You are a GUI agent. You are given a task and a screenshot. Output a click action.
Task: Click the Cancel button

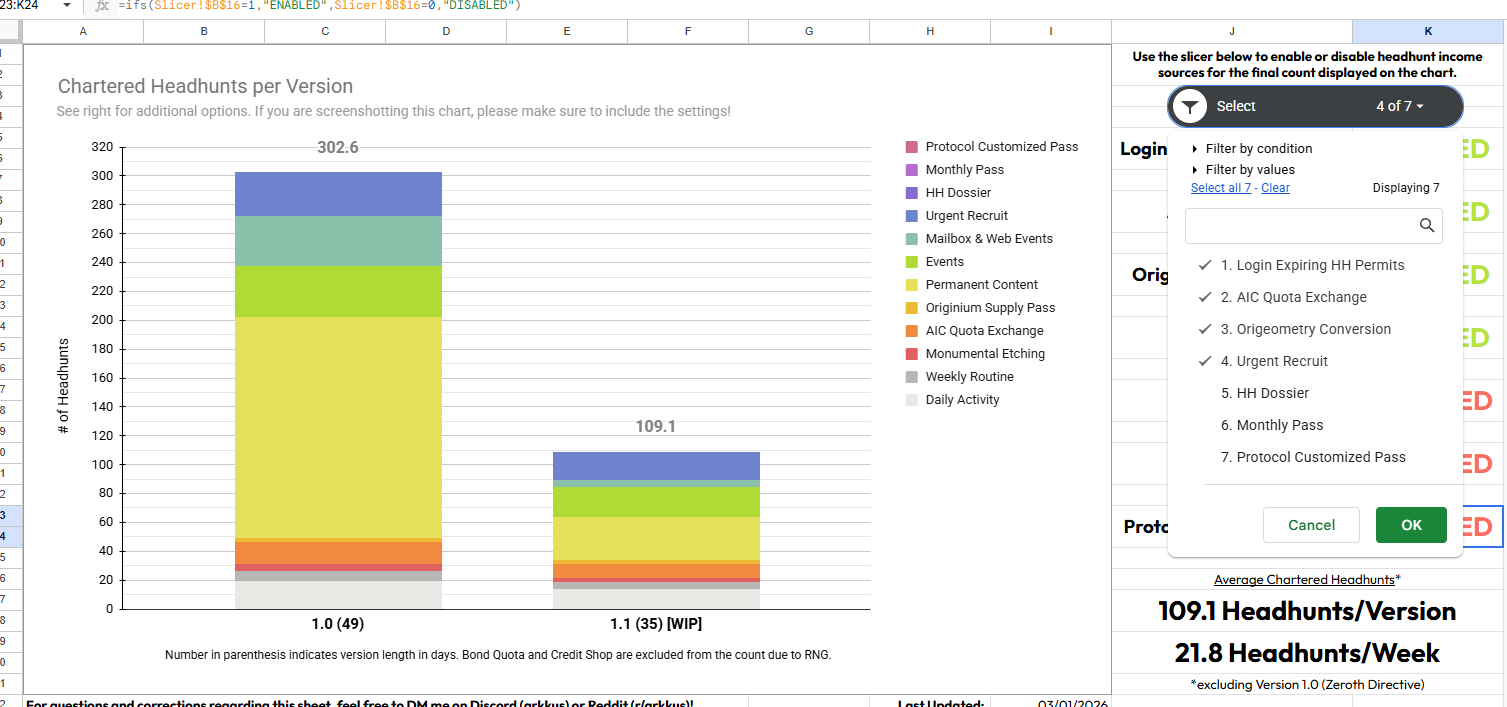click(1311, 525)
